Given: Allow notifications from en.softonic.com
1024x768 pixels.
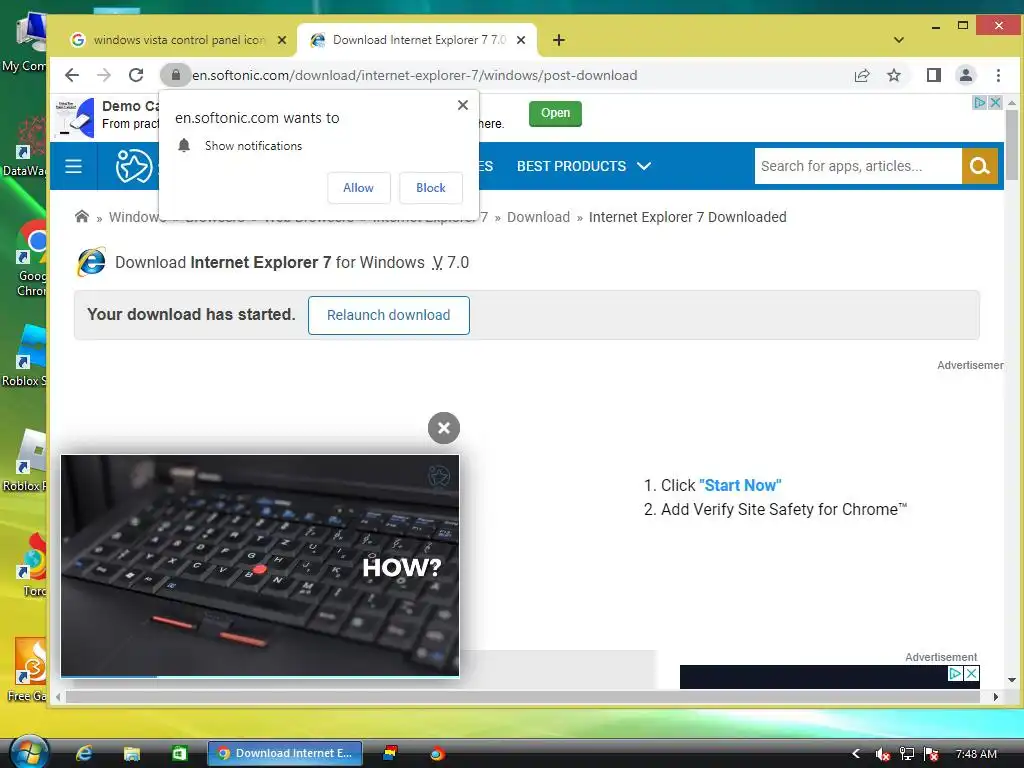Looking at the screenshot, I should click(359, 188).
